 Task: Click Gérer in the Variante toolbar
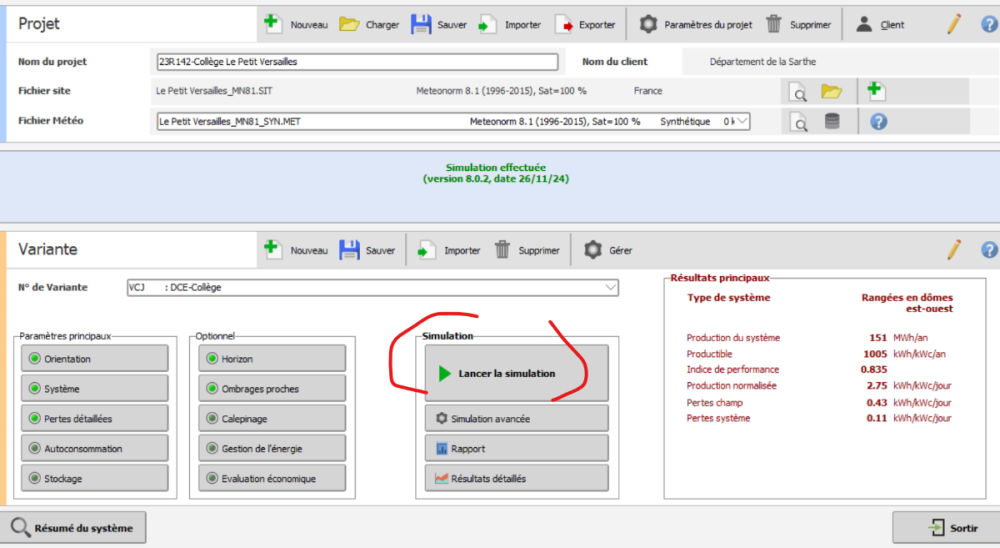(x=609, y=250)
